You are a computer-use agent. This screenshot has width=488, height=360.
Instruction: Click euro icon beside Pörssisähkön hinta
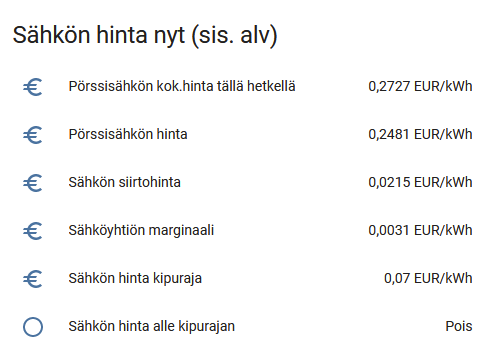[33, 135]
